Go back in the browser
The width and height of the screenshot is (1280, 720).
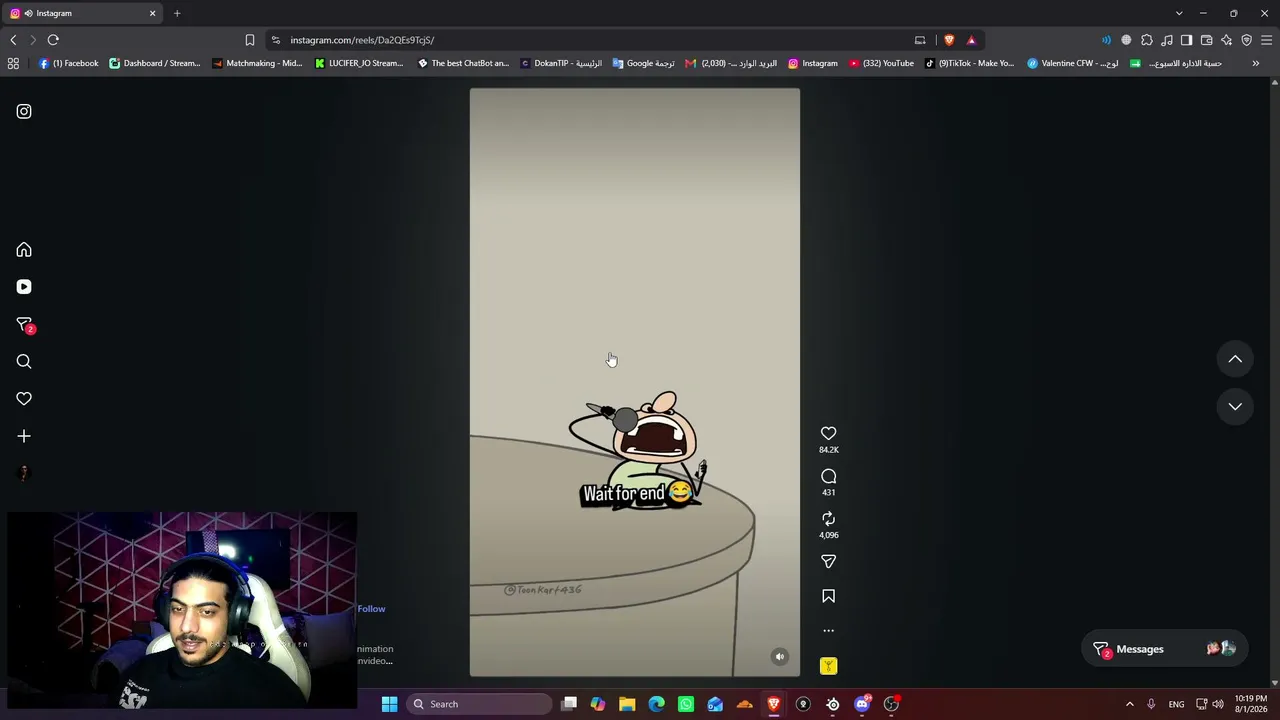click(x=13, y=40)
